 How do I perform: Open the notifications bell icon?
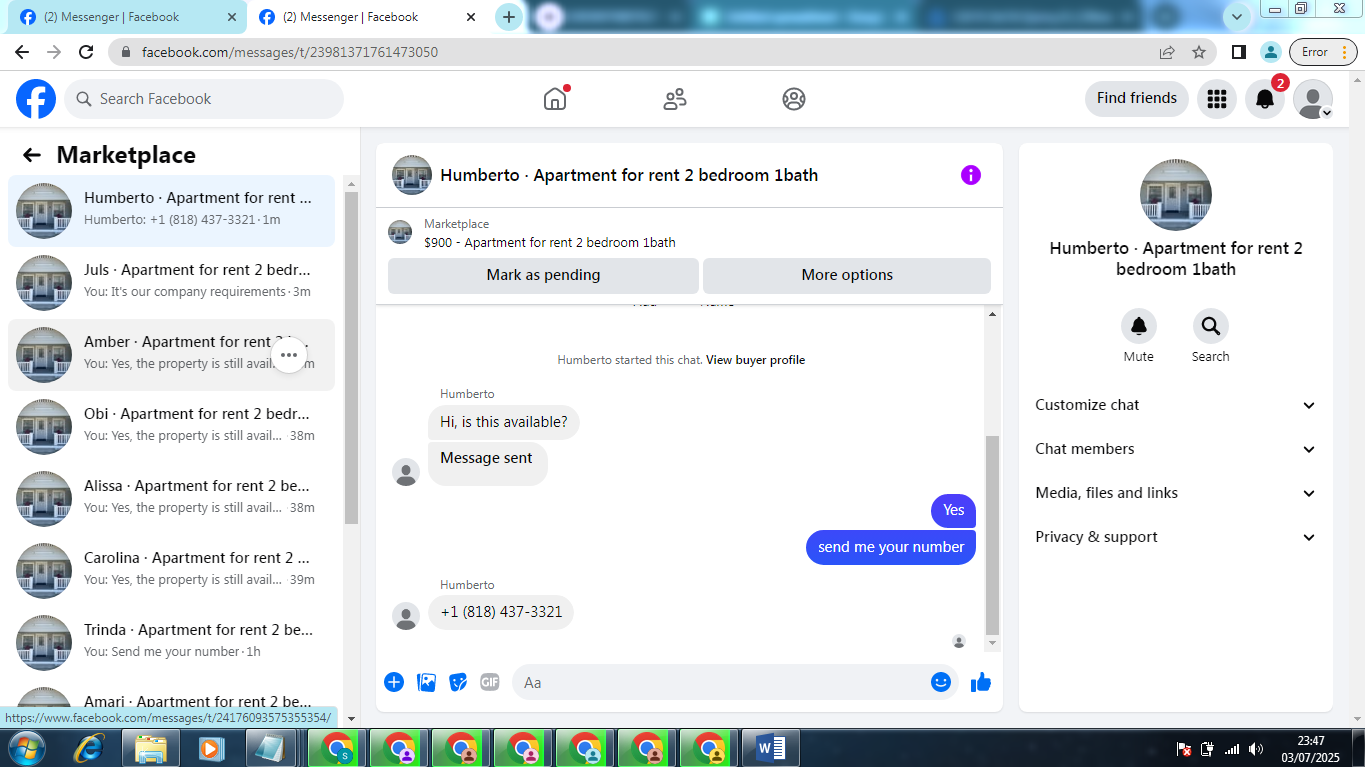[1265, 99]
